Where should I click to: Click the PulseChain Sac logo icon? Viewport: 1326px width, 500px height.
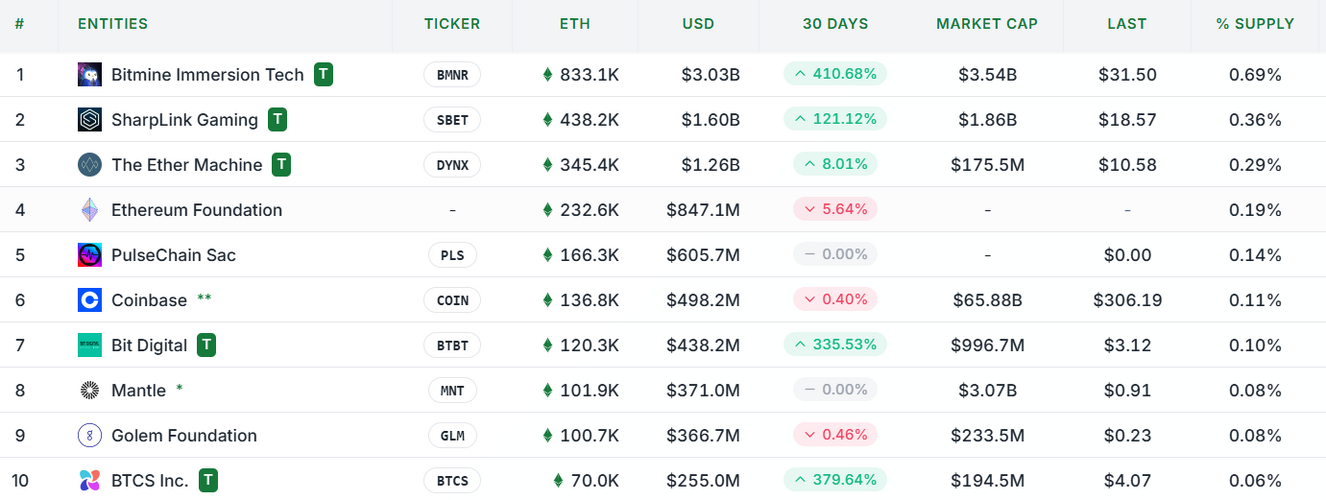coord(90,255)
